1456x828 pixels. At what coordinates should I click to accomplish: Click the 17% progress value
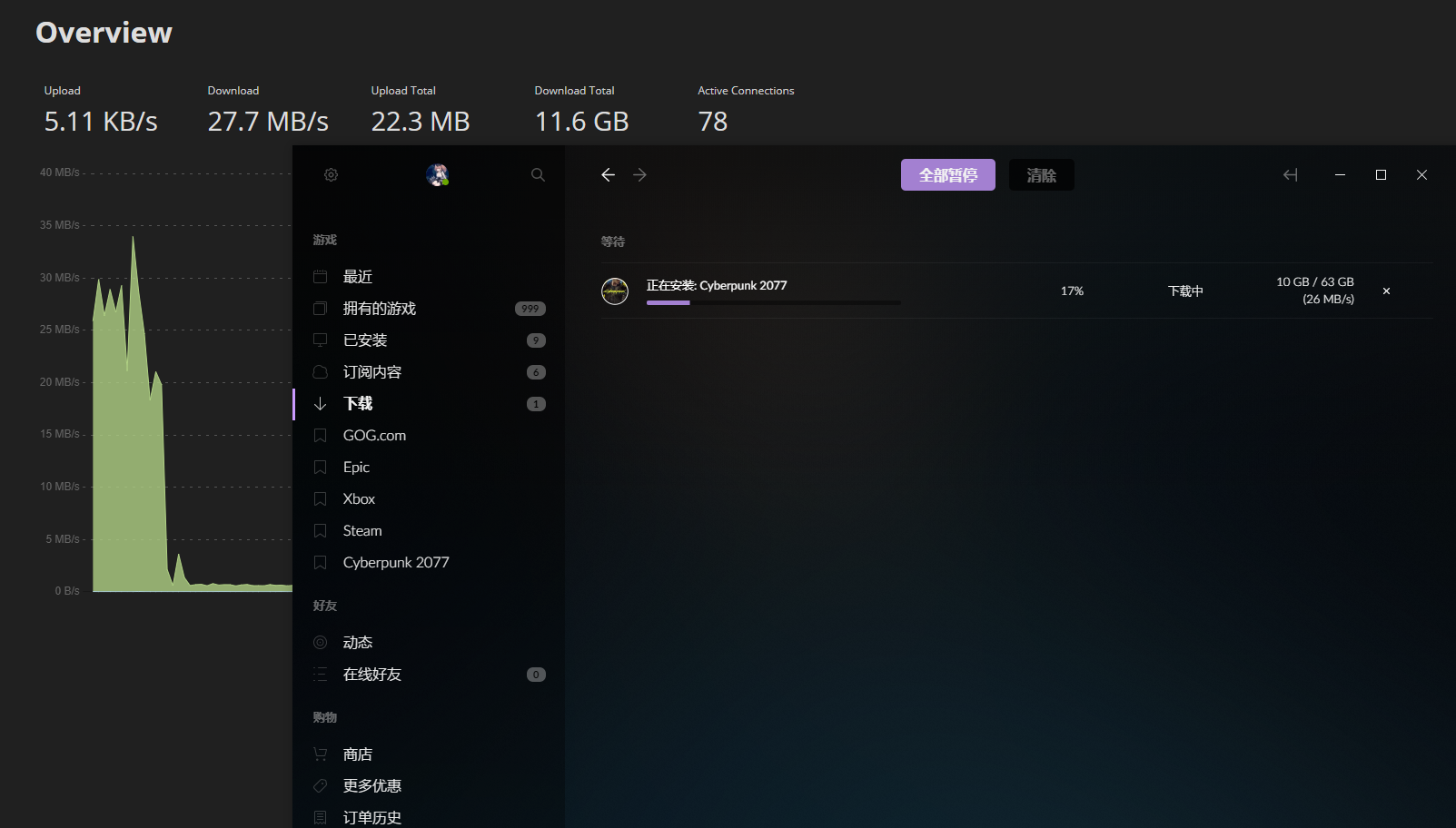coord(1072,291)
